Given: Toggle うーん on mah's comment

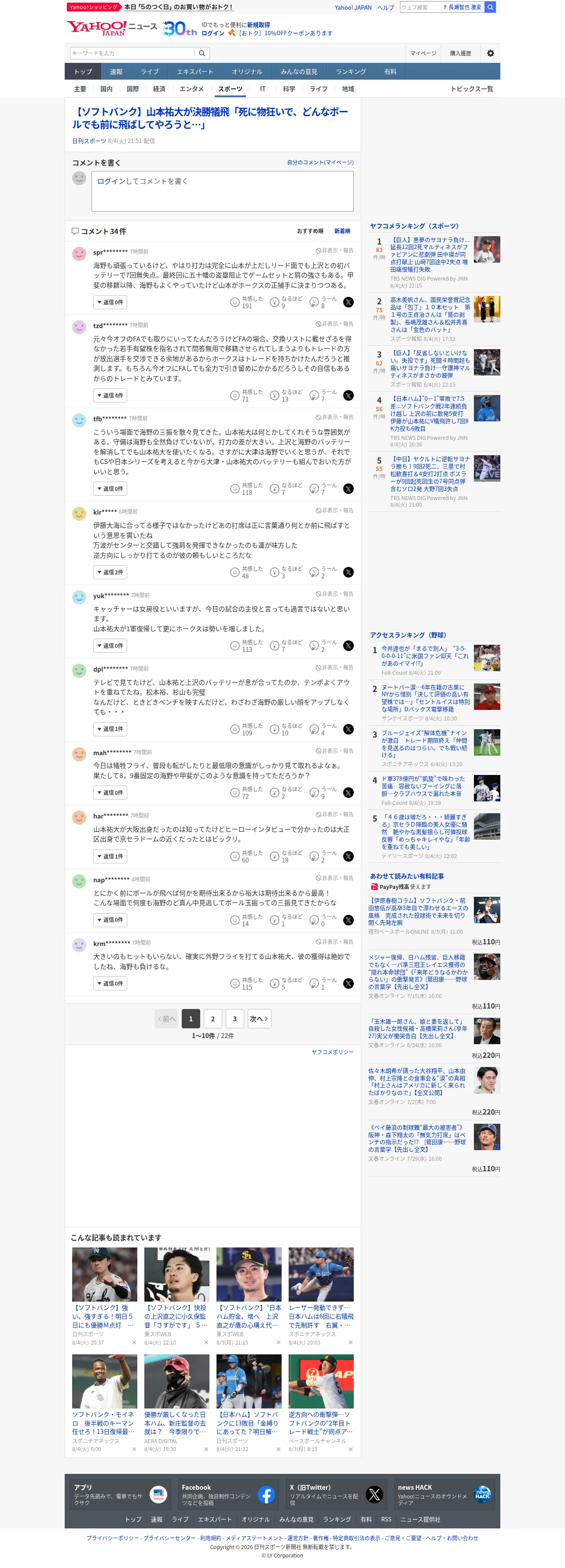Looking at the screenshot, I should (323, 793).
